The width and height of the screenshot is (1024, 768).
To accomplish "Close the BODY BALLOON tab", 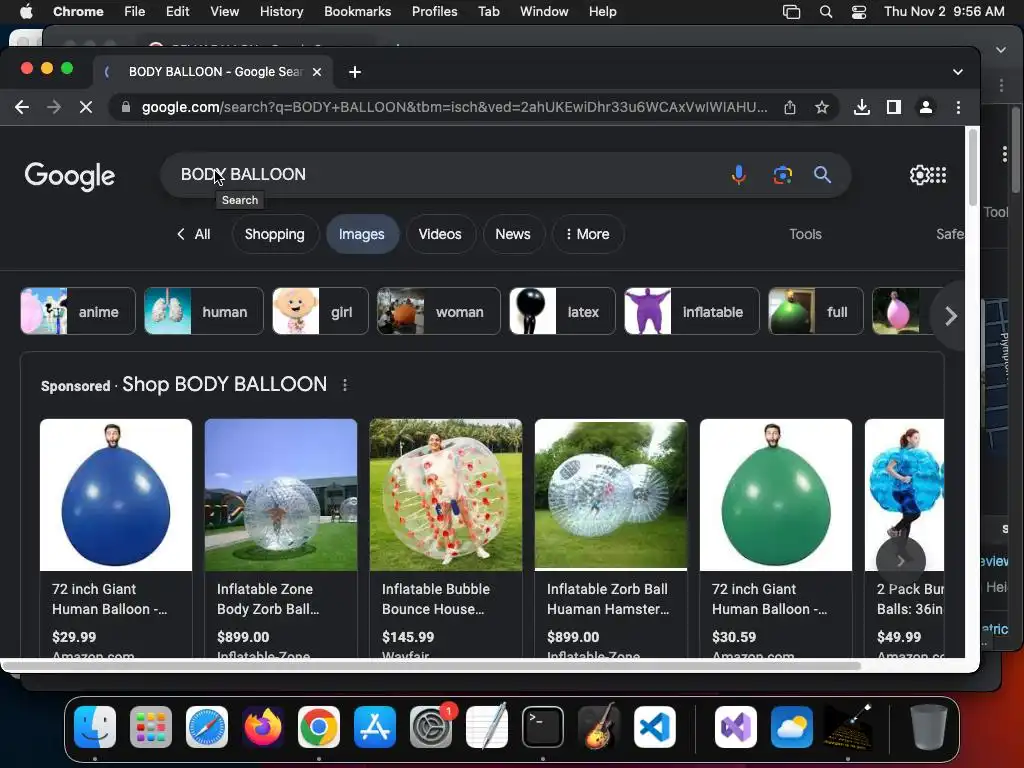I will [x=317, y=72].
